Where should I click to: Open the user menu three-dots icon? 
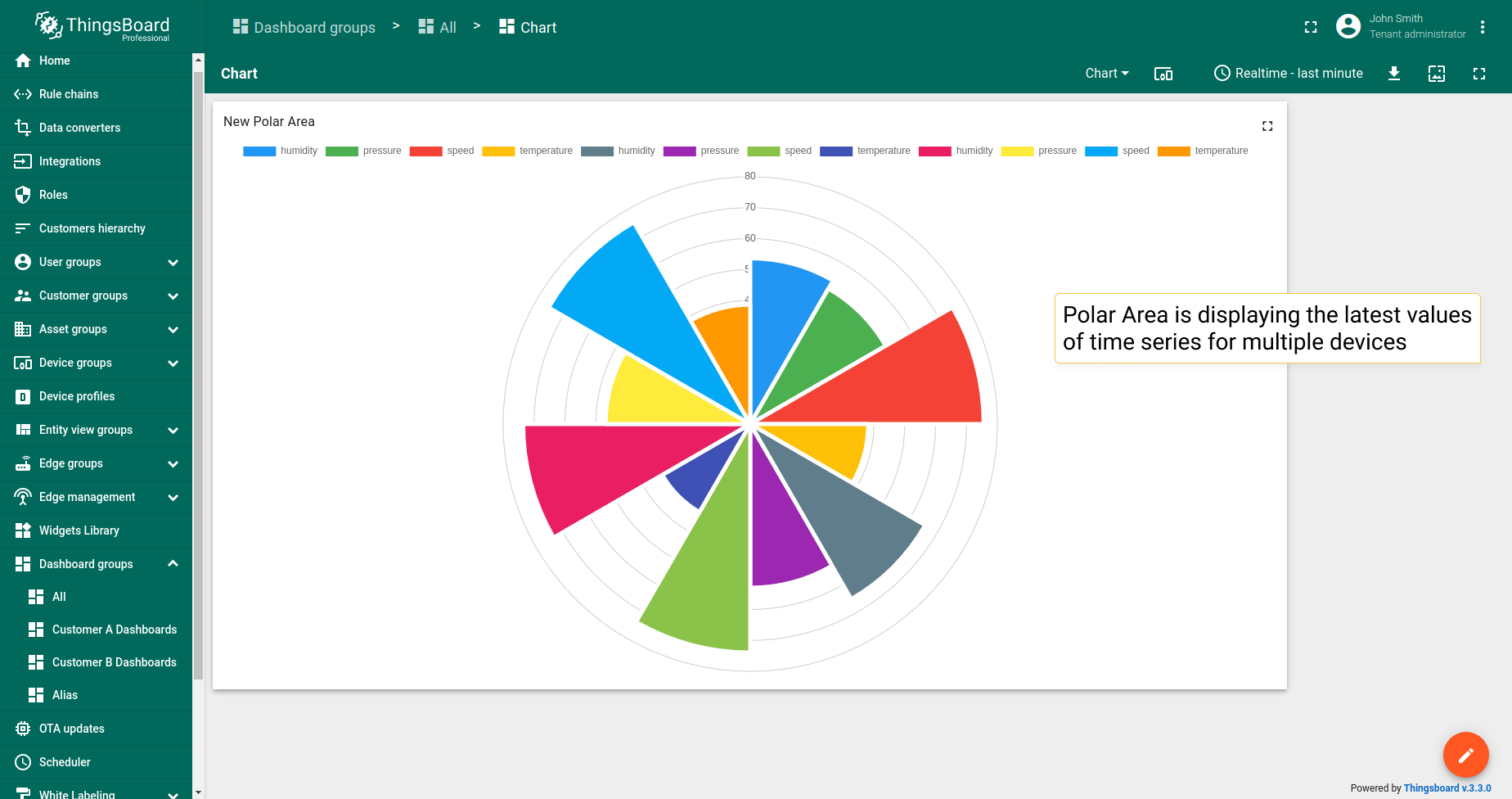click(1483, 27)
